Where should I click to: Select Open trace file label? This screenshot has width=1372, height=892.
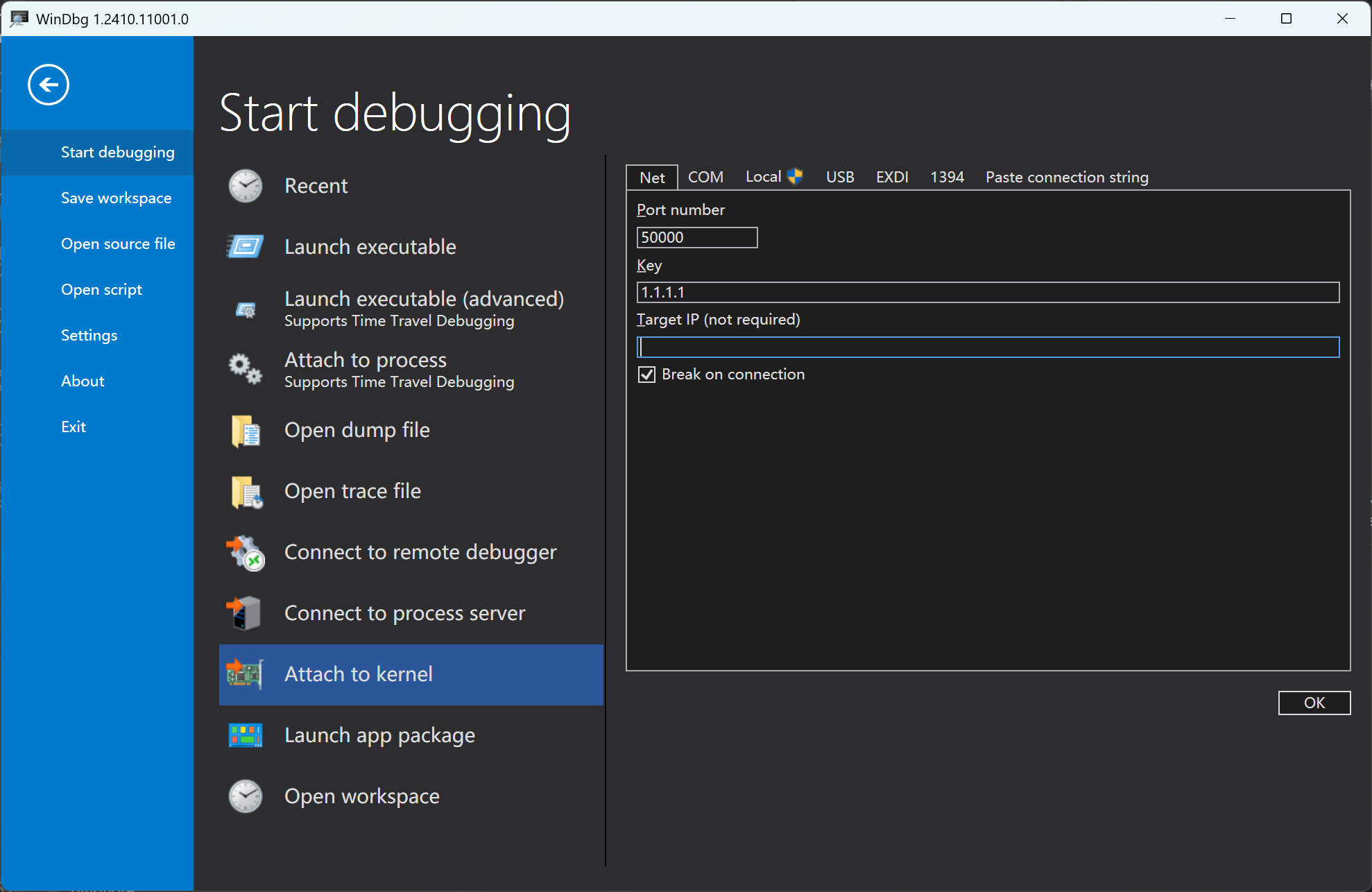[x=353, y=491]
